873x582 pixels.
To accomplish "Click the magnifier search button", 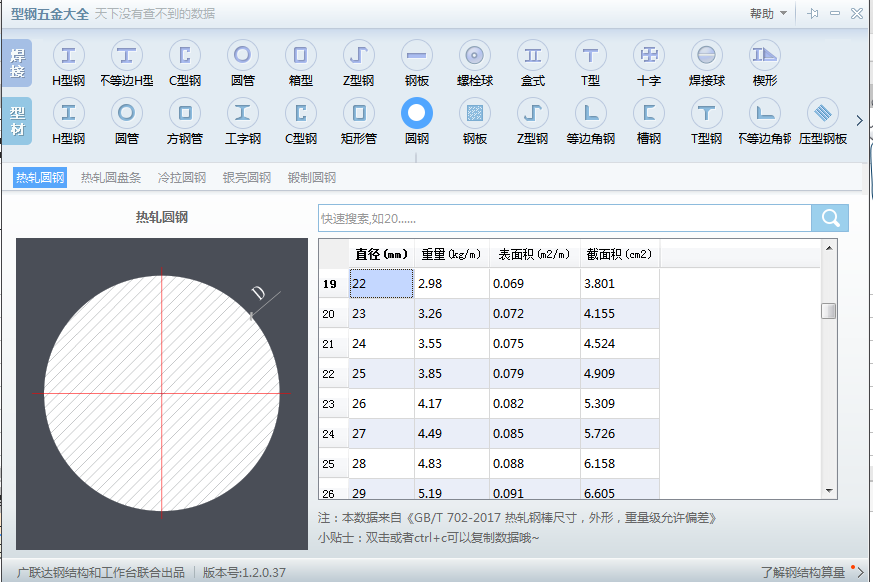I will (830, 218).
